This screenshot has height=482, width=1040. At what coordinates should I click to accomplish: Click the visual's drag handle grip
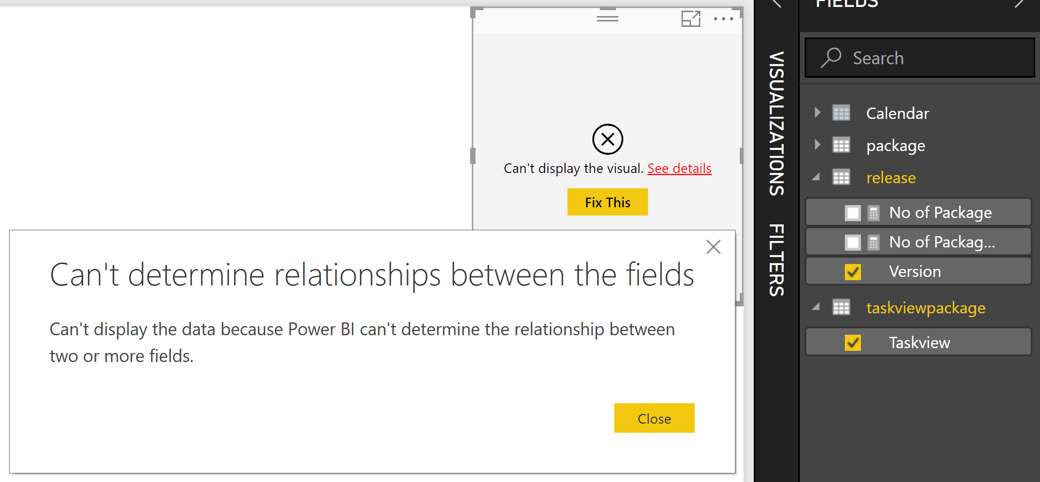click(607, 17)
